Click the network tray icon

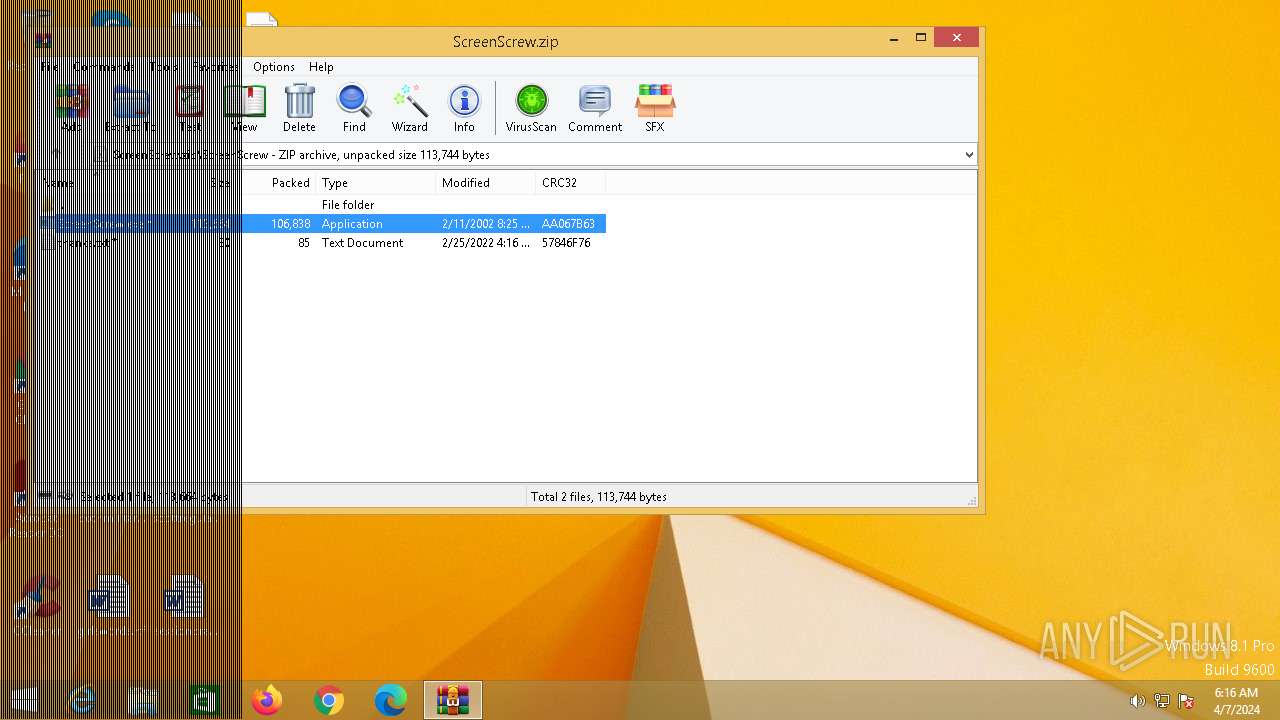(1162, 701)
